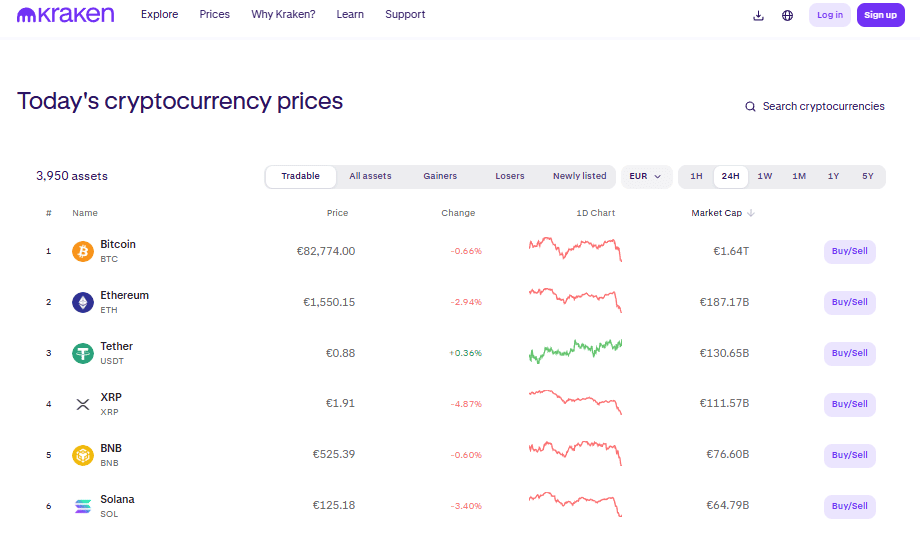Click Buy/Sell for BNB
Viewport: 920px width, 543px height.
click(x=850, y=456)
